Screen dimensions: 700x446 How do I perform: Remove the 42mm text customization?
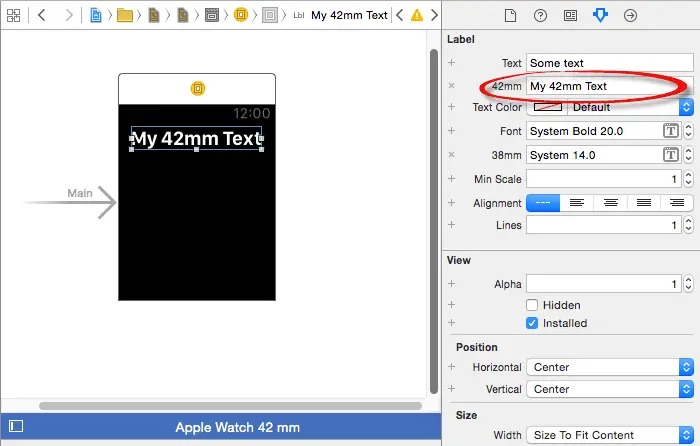(x=452, y=86)
